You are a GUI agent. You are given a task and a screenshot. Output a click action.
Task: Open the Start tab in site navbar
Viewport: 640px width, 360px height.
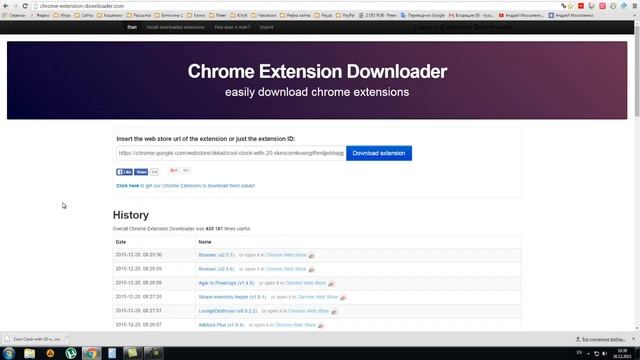132,27
